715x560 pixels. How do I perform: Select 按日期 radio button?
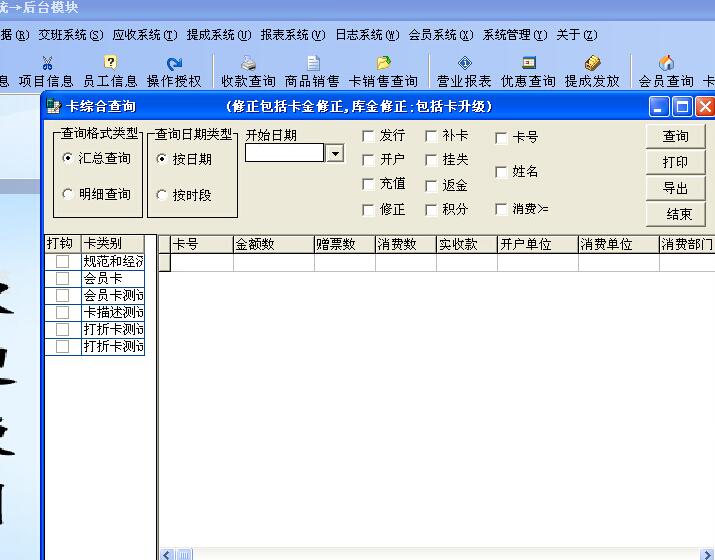[161, 159]
